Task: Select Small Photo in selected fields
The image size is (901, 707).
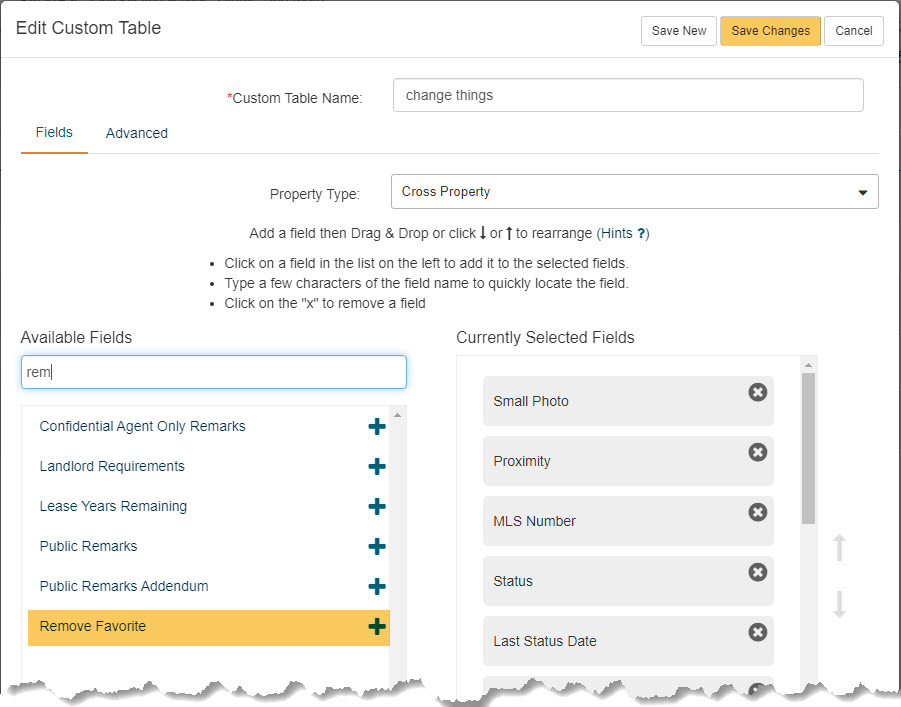Action: pos(628,401)
